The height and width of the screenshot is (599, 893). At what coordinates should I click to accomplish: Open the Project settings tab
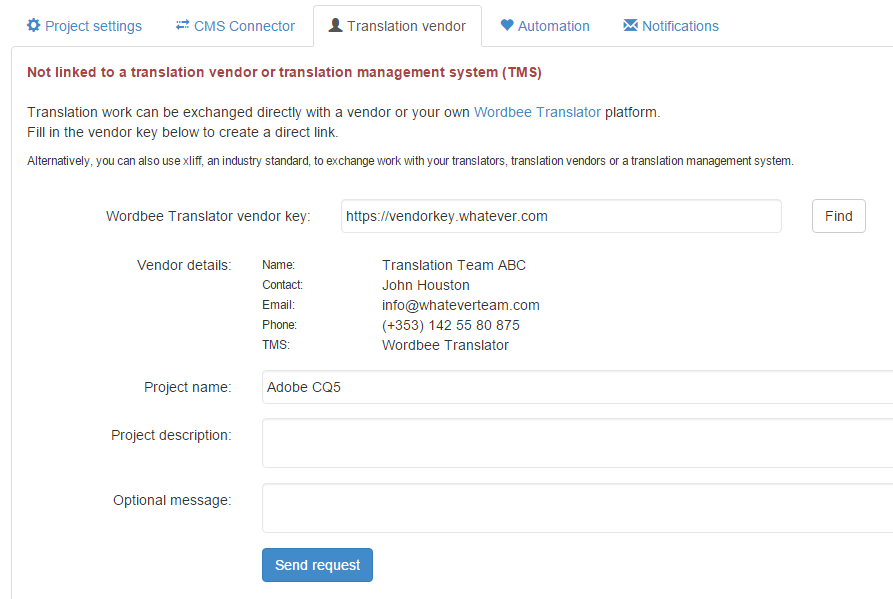point(93,26)
